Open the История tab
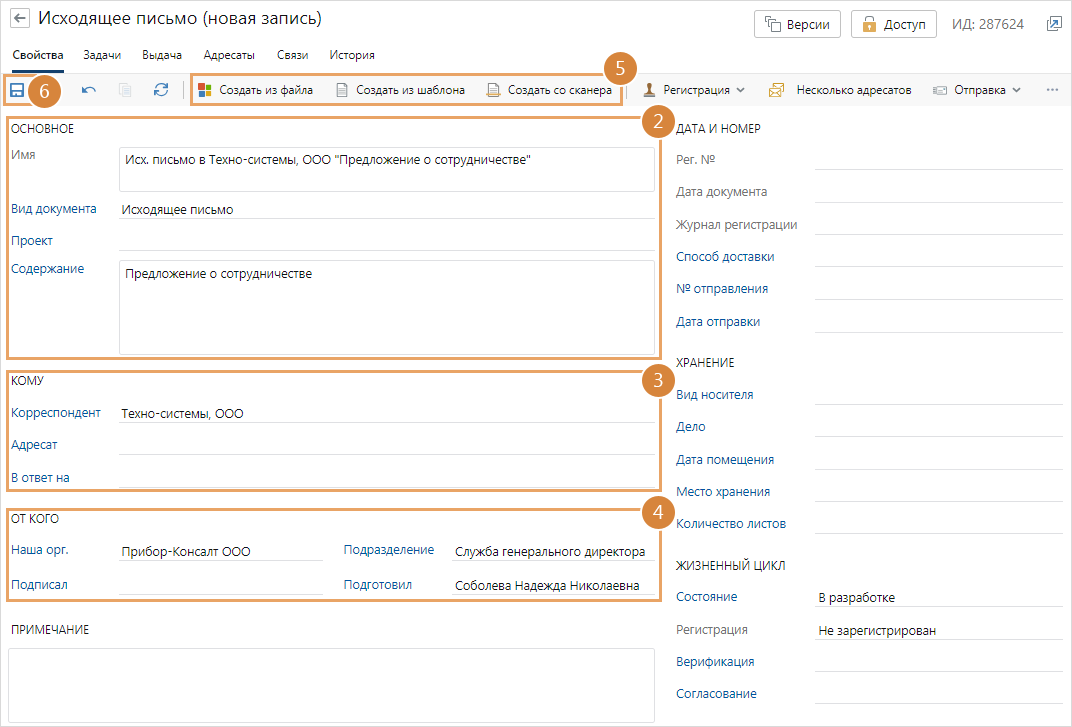Screen dimensions: 1072x727 [x=352, y=55]
